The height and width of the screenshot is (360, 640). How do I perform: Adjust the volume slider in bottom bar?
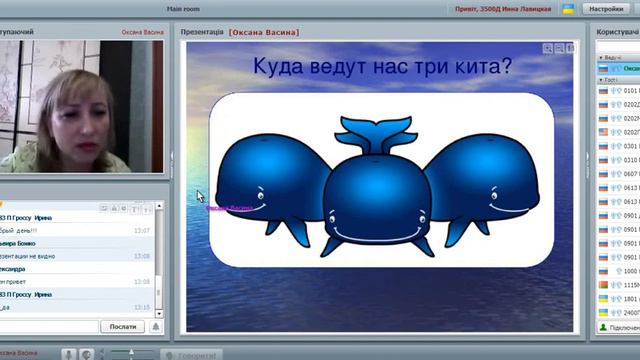pos(131,352)
